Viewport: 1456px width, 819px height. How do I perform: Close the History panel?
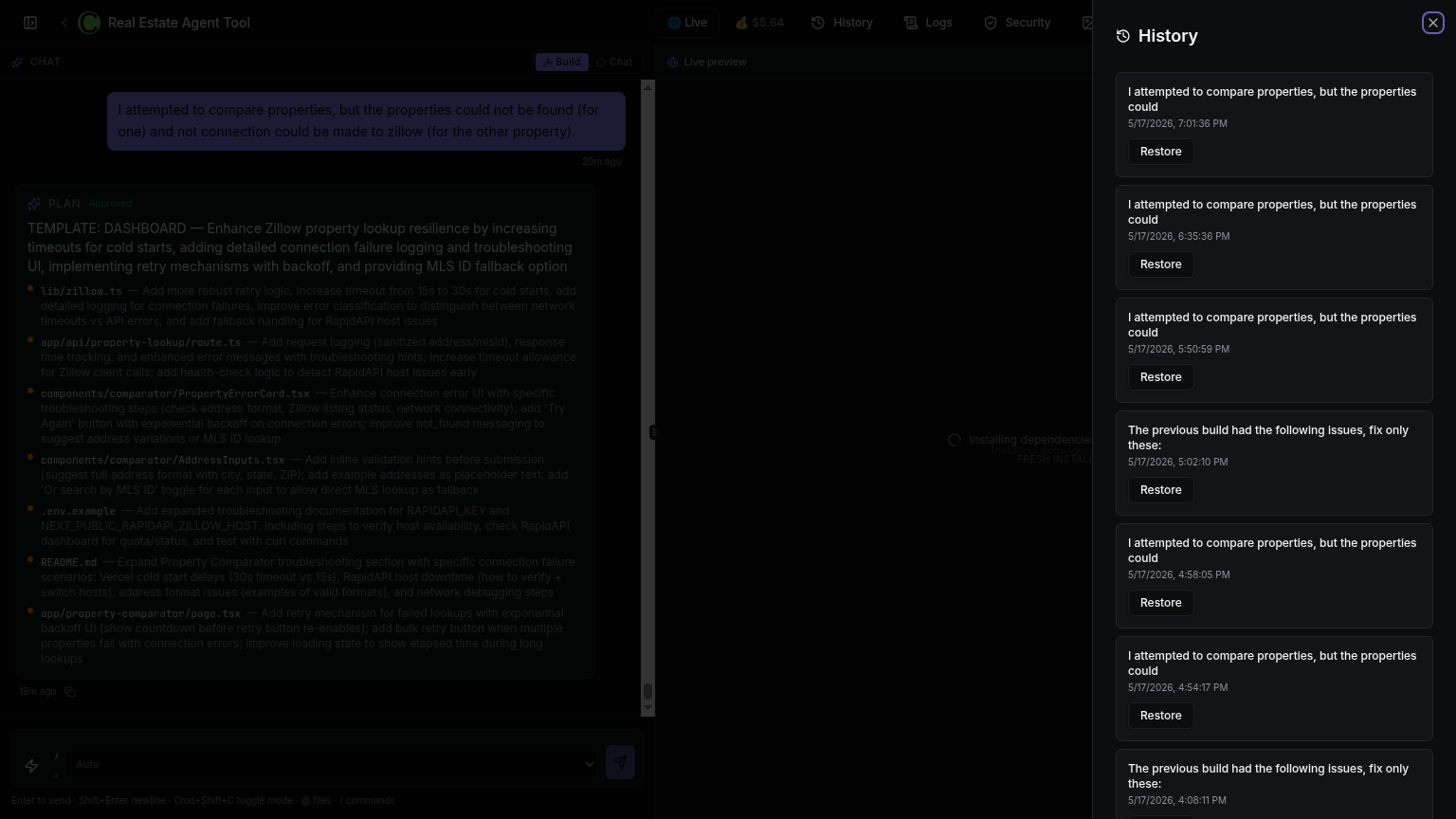pos(1432,23)
